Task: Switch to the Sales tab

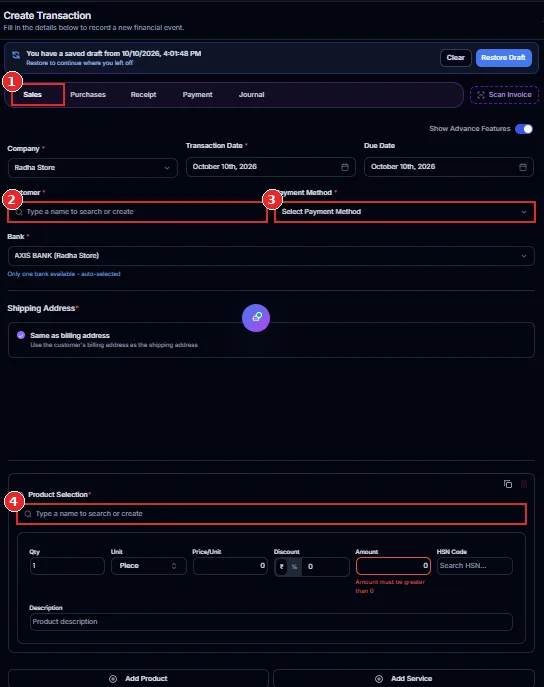Action: pyautogui.click(x=33, y=95)
